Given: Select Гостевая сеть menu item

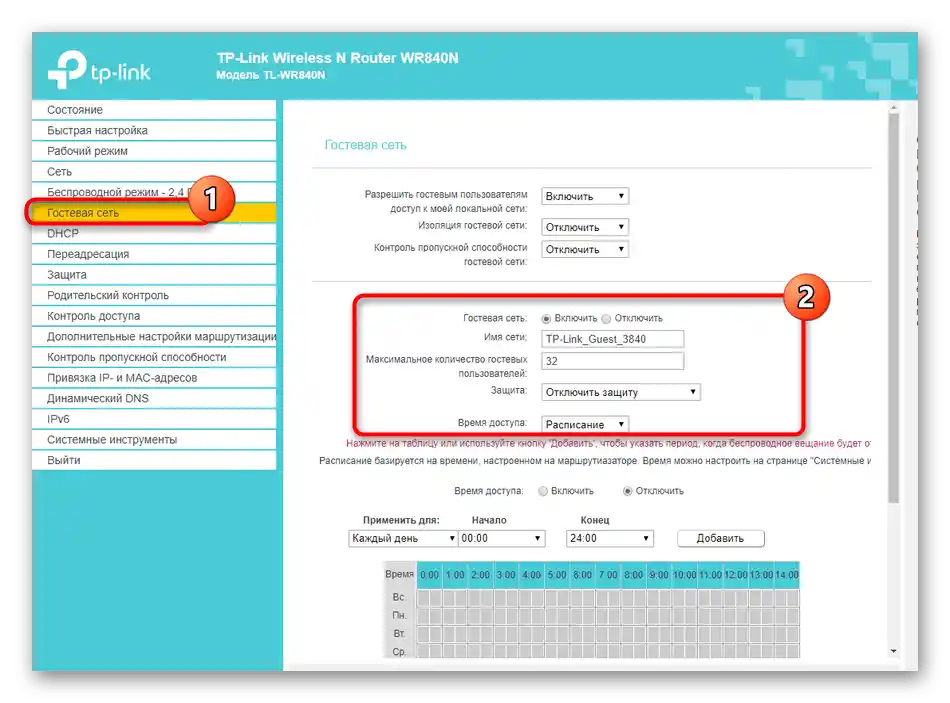Looking at the screenshot, I should tap(154, 213).
